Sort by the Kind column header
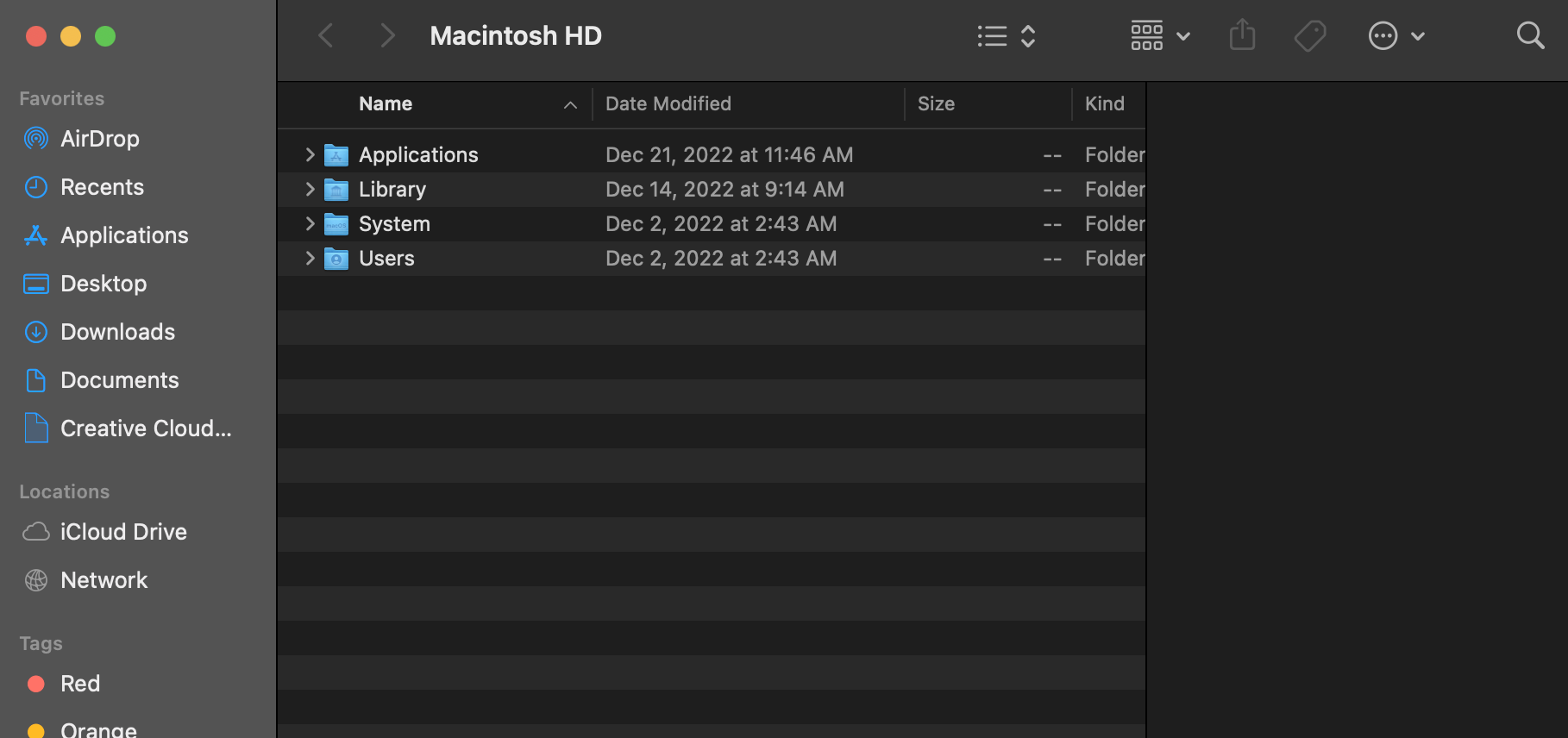This screenshot has height=738, width=1568. (x=1105, y=103)
